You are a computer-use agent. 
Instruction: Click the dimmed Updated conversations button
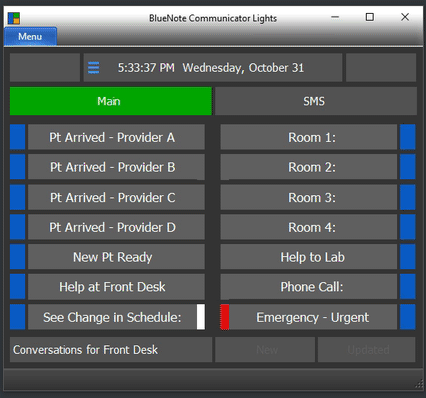[367, 350]
